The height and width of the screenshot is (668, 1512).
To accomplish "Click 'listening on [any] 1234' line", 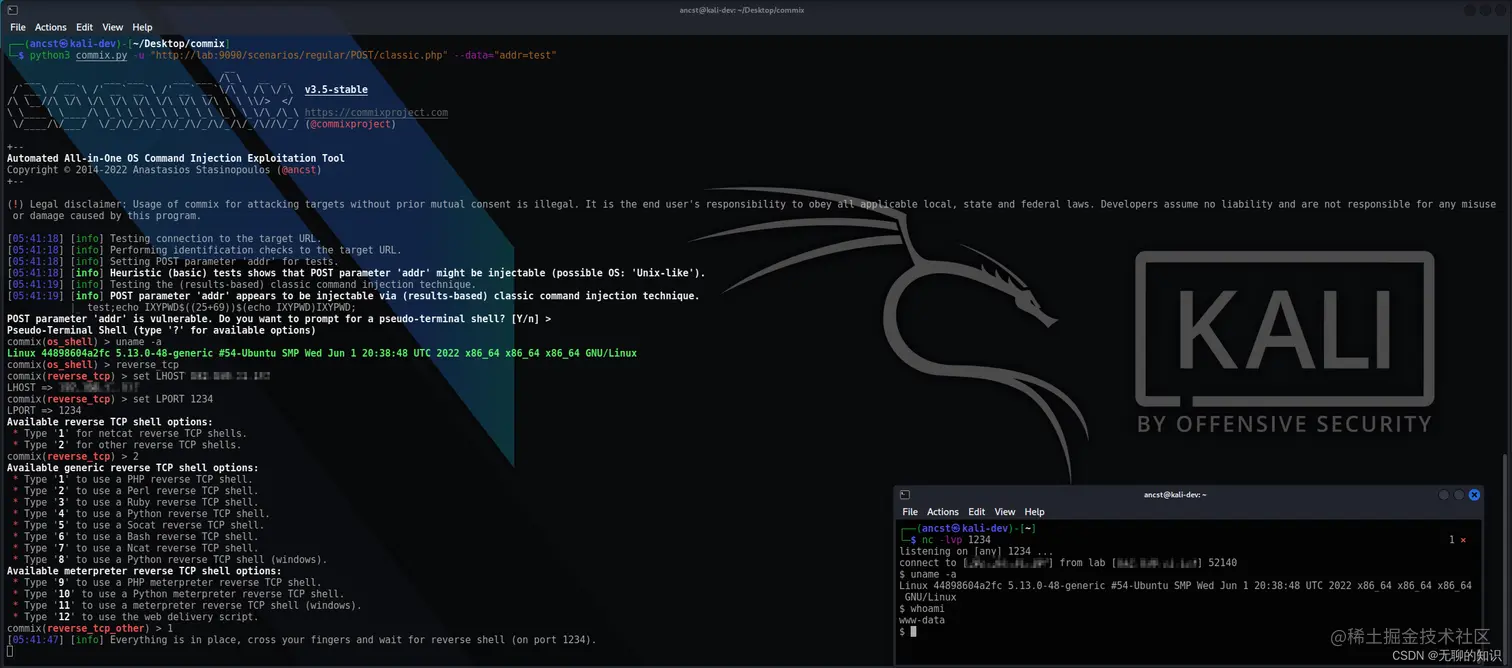I will point(977,551).
